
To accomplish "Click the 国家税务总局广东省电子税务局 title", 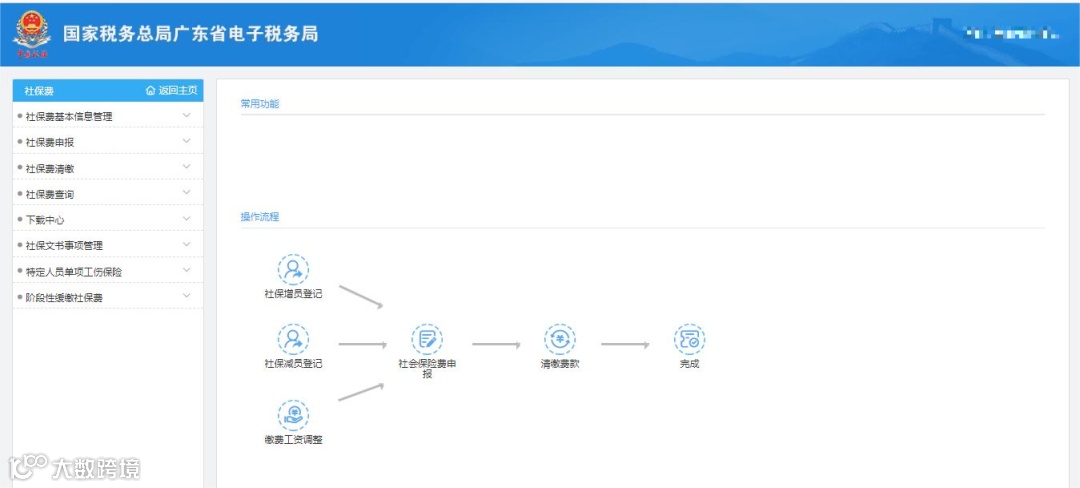I will tap(191, 34).
